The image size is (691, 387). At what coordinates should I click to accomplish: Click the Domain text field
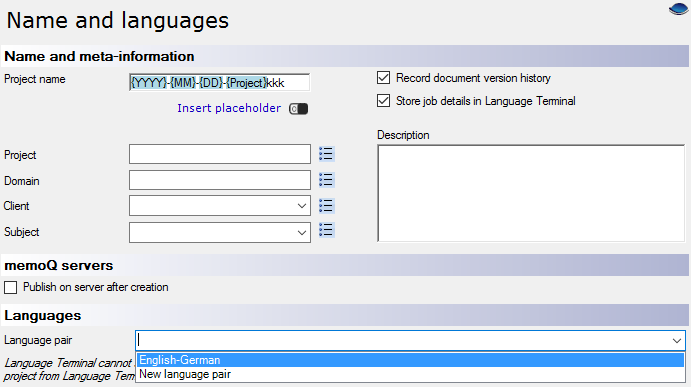click(220, 180)
